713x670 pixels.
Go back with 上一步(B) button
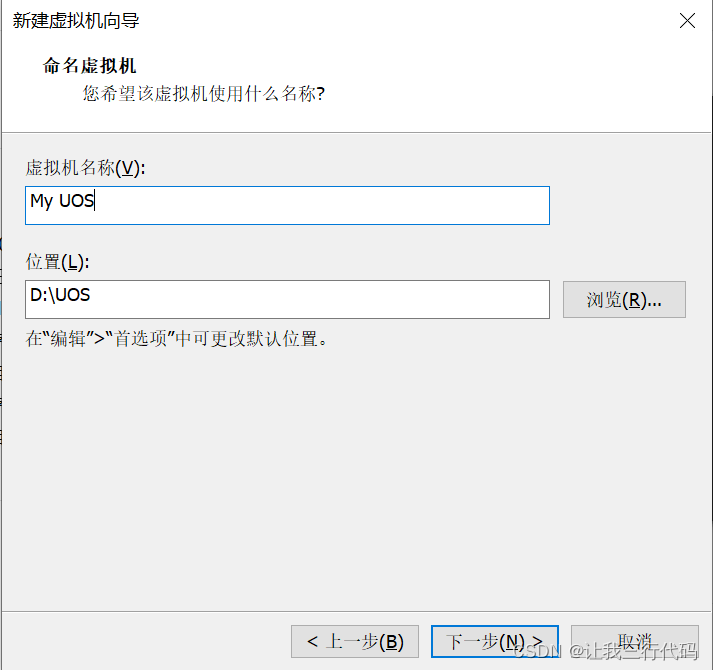355,641
